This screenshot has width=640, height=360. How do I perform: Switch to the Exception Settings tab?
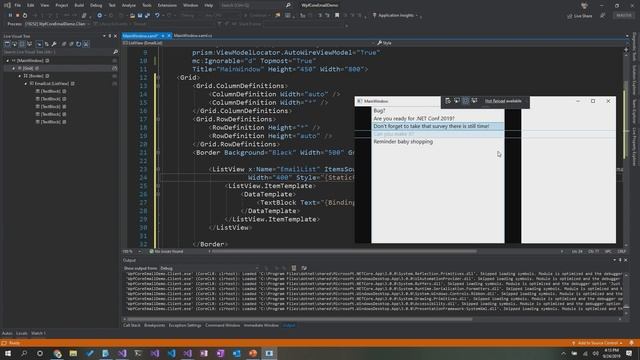coord(185,325)
